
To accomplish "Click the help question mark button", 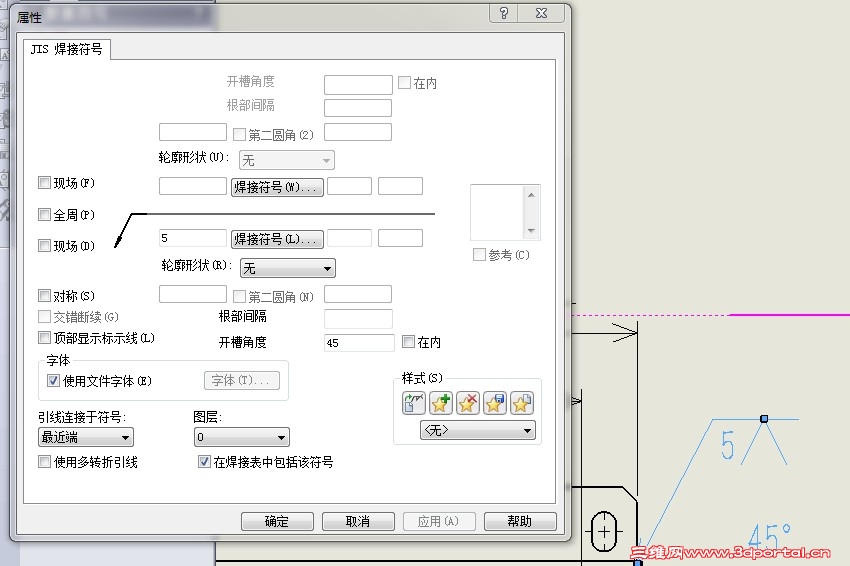I will coord(504,13).
